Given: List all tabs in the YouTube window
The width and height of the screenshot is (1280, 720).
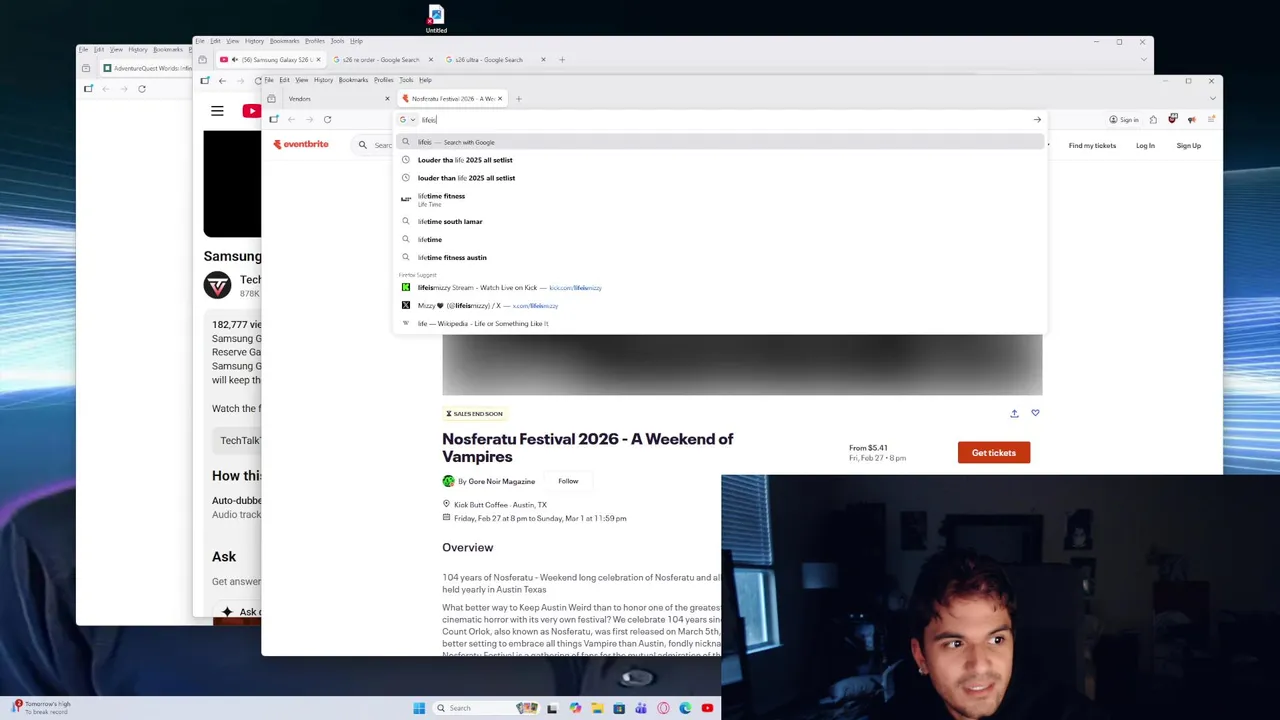Looking at the screenshot, I should point(1144,60).
